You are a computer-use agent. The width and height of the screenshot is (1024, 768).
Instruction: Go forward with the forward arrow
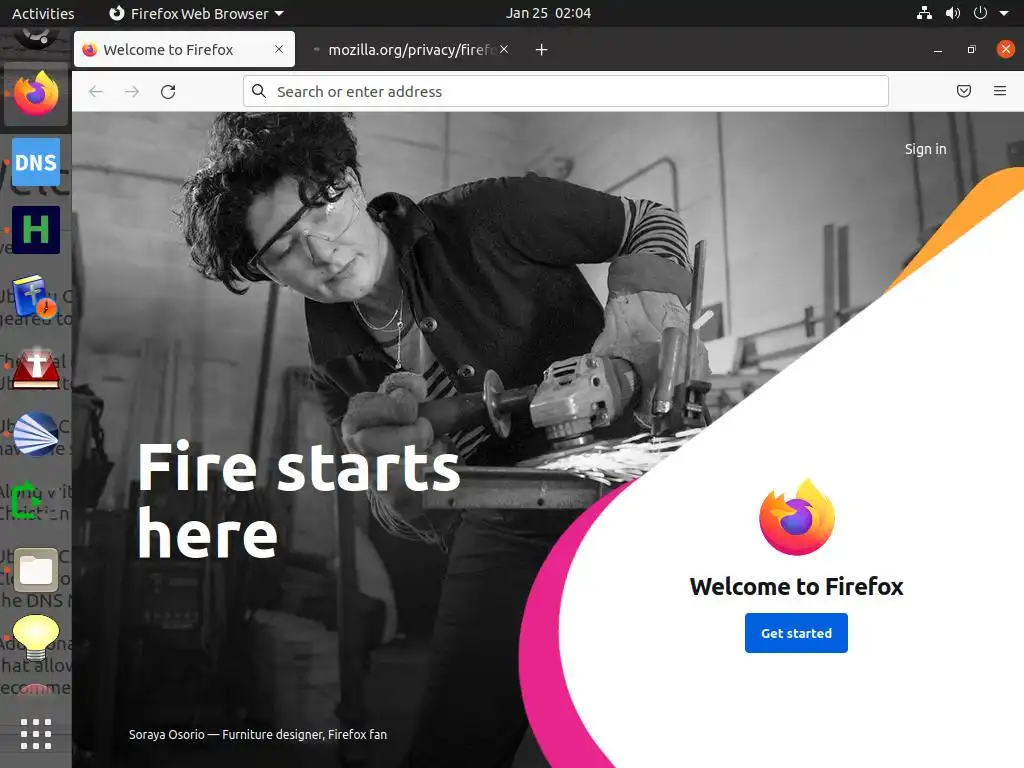coord(132,91)
